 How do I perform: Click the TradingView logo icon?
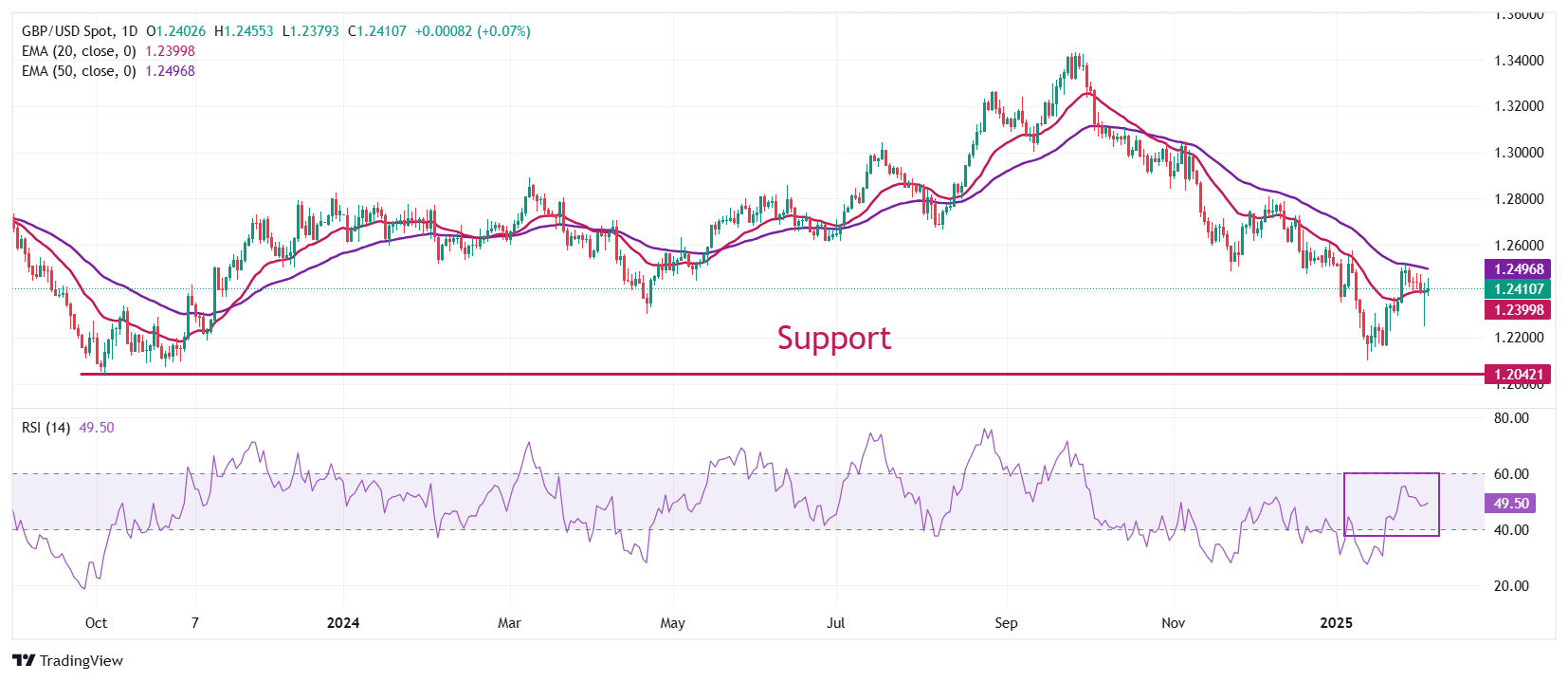point(24,661)
